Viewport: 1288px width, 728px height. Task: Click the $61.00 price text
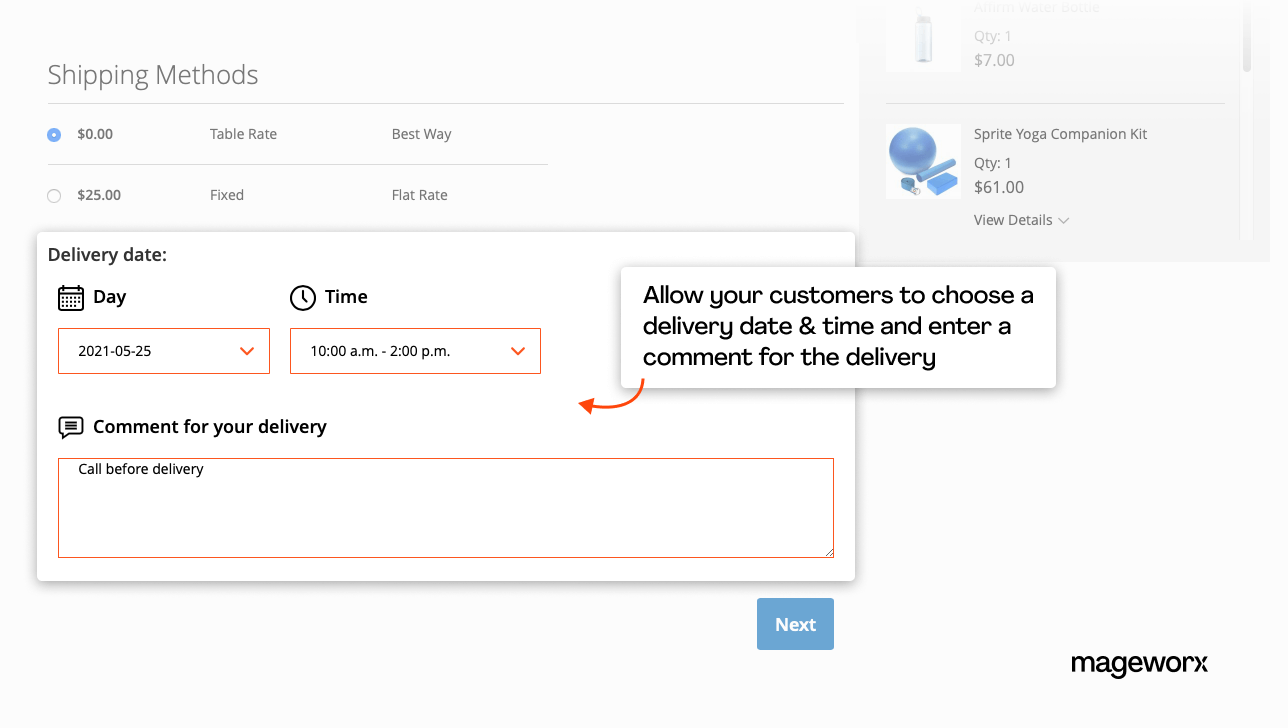(x=998, y=187)
